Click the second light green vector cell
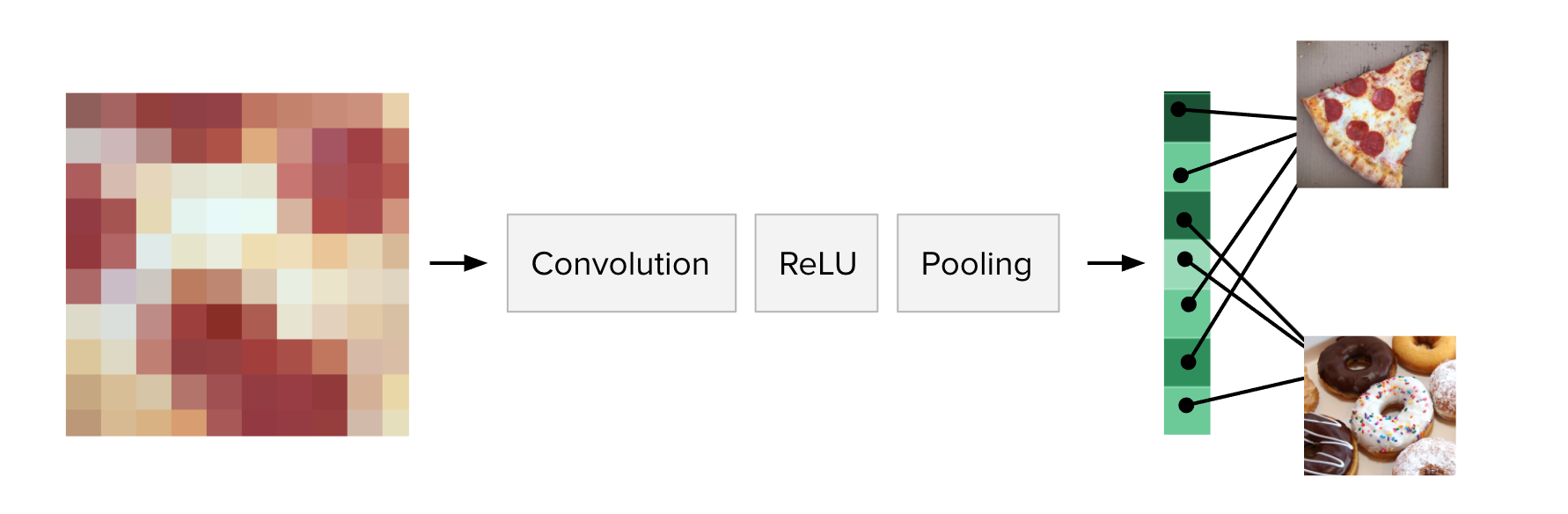The height and width of the screenshot is (514, 1568). tap(1187, 167)
